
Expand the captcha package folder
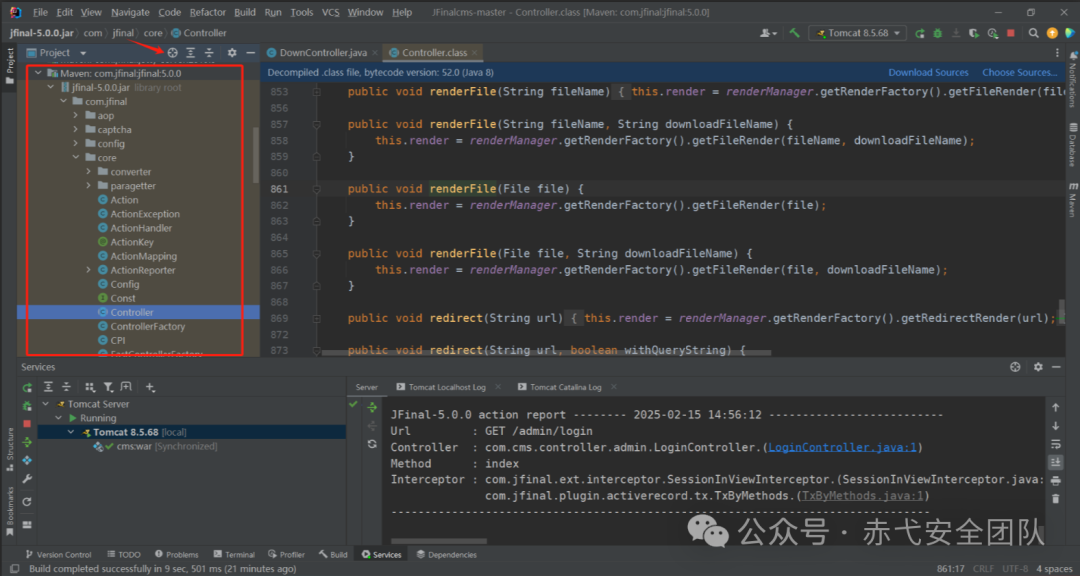[x=76, y=130]
